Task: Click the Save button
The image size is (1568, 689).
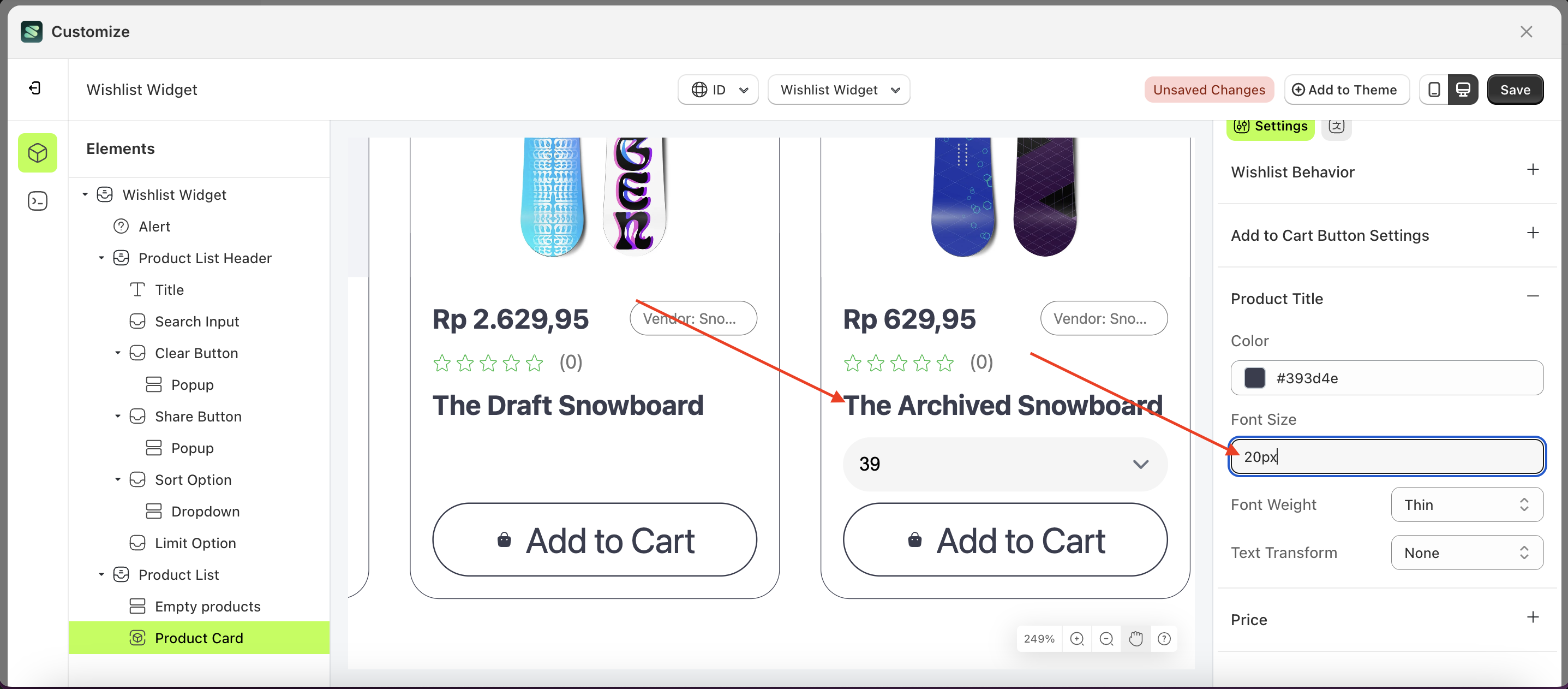Action: [1515, 90]
